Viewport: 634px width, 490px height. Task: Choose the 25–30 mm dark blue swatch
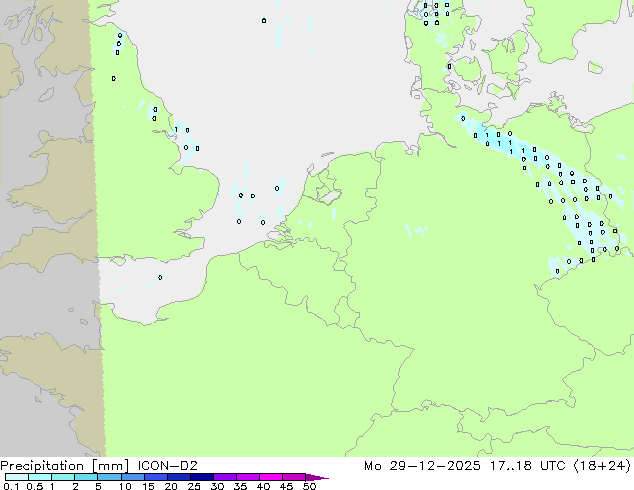point(201,477)
